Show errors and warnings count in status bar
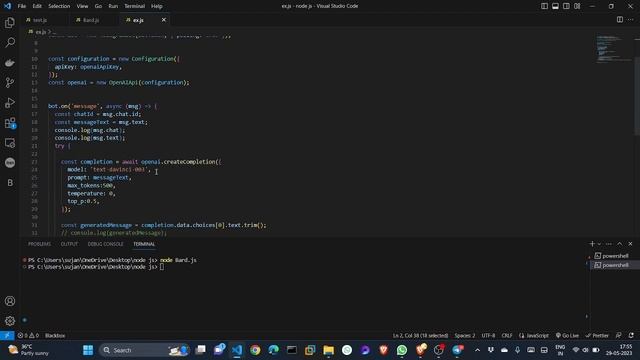The width and height of the screenshot is (640, 360). pos(28,336)
